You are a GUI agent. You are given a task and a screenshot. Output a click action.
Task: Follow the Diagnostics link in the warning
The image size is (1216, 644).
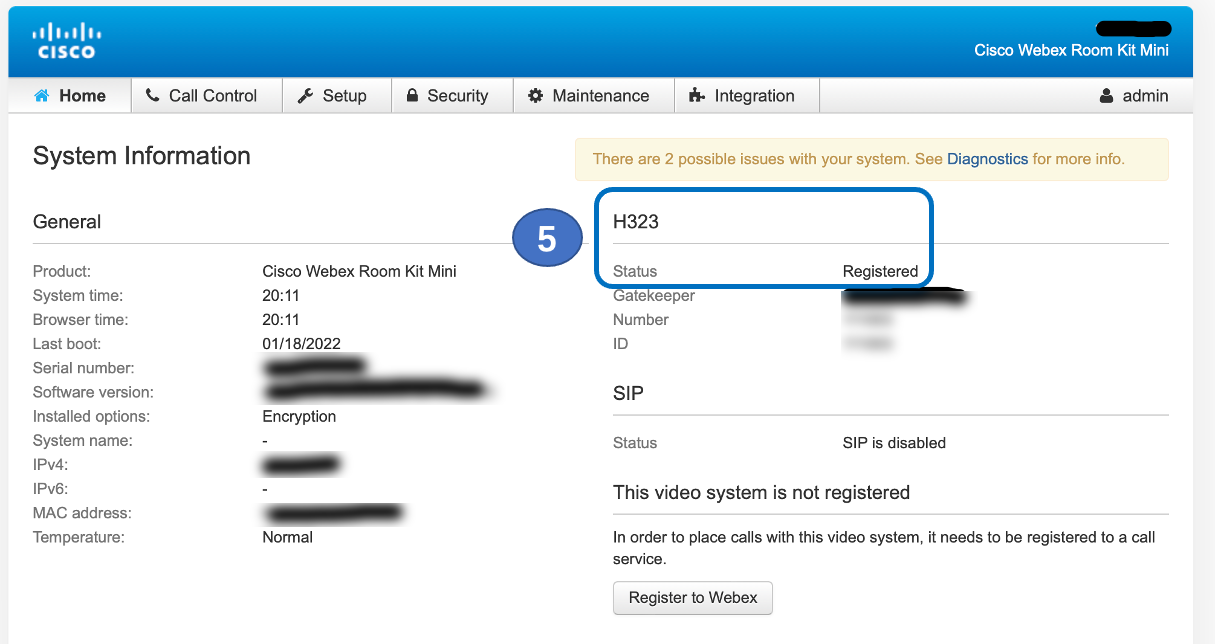tap(987, 159)
